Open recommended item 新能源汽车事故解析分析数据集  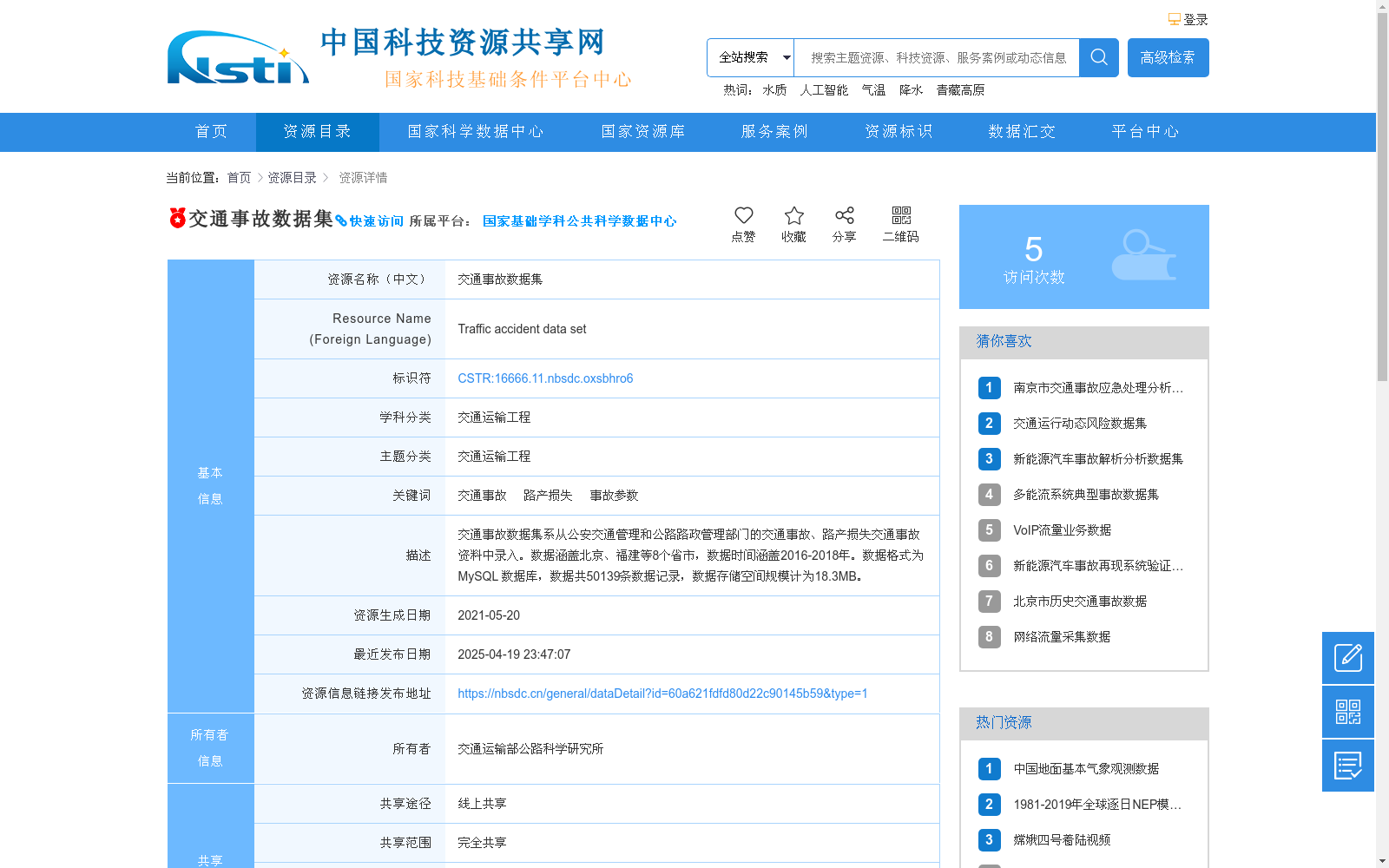pyautogui.click(x=1098, y=459)
